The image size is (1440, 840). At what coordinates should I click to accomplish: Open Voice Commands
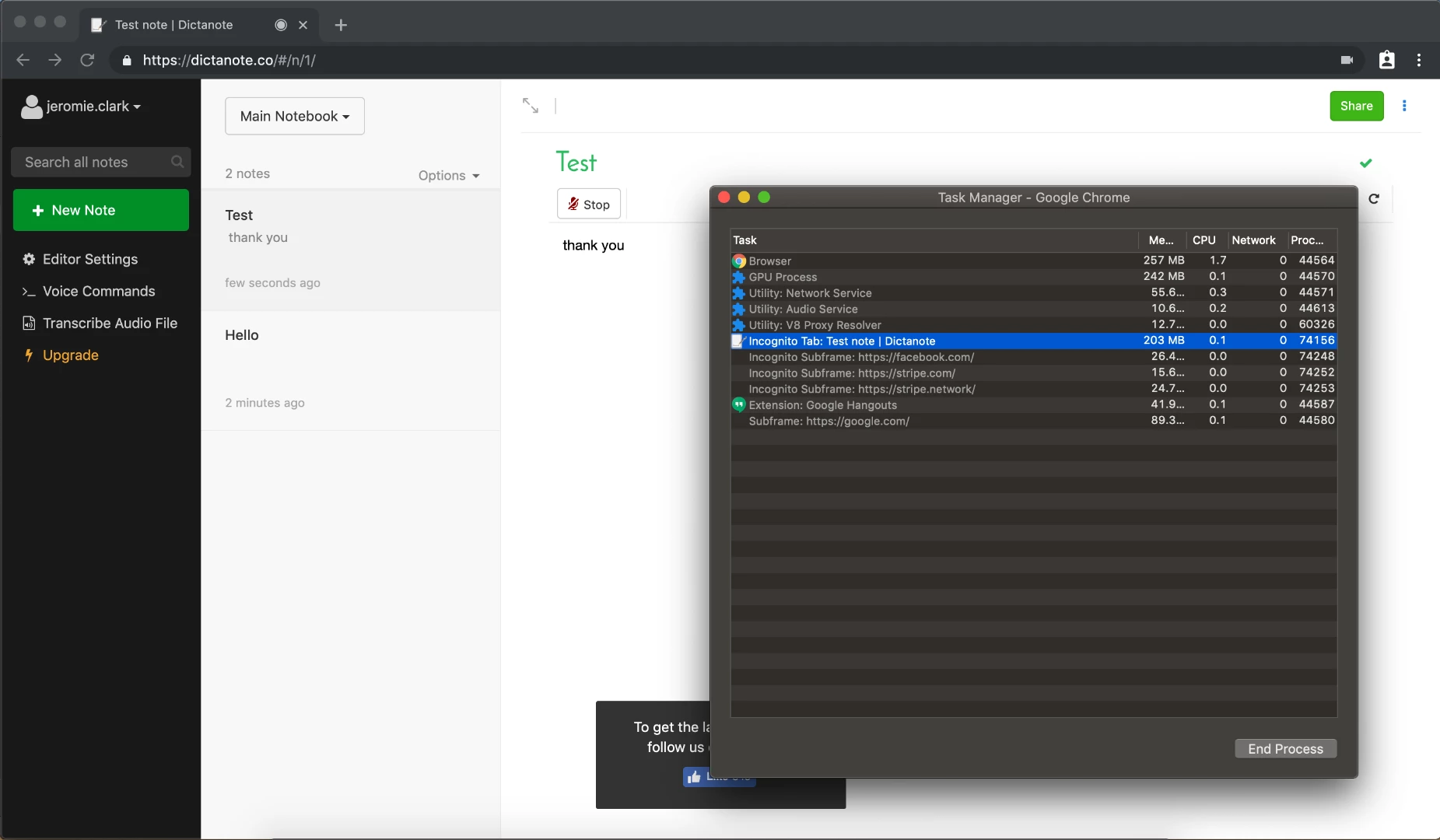[89, 291]
